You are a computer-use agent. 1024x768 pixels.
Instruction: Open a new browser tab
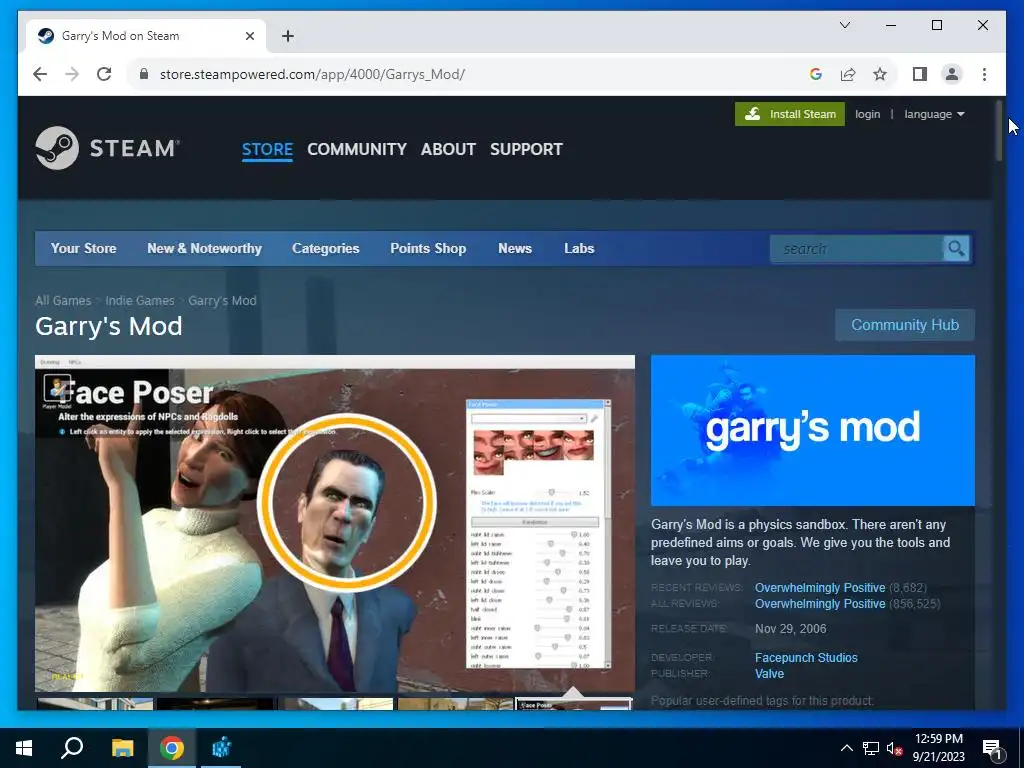point(287,36)
